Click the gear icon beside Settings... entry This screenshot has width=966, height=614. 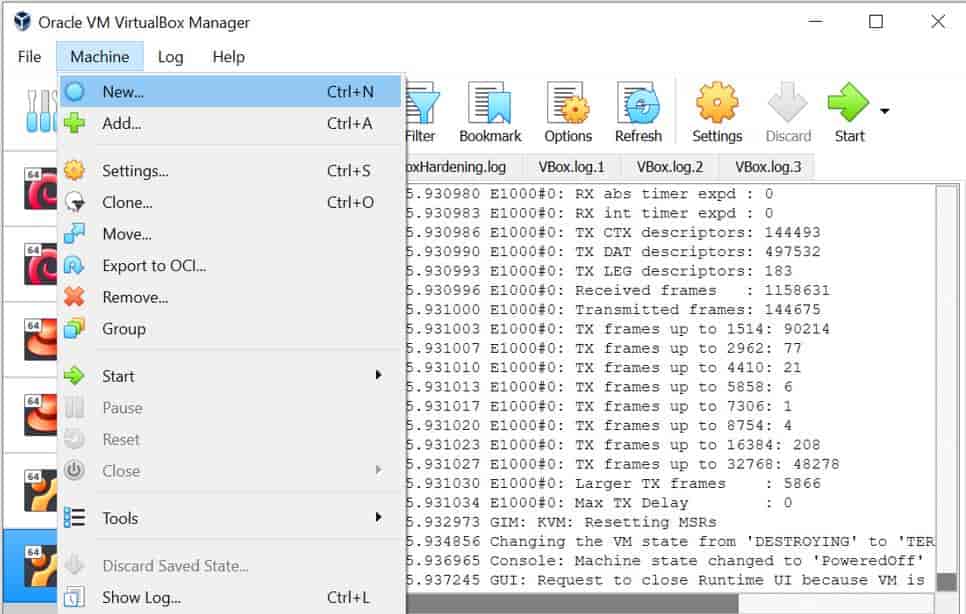pos(75,171)
